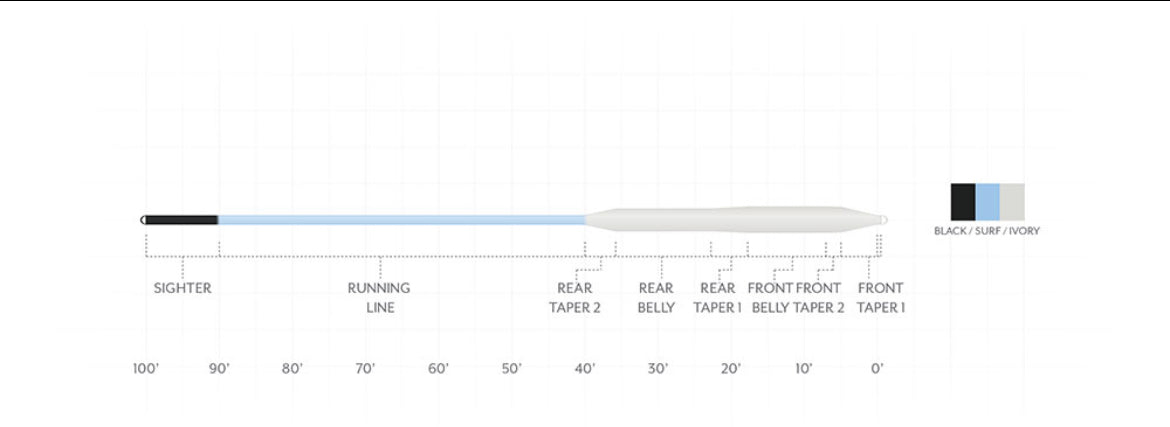Click the REAR TAPER 2 label
The height and width of the screenshot is (427, 1170).
click(x=575, y=298)
